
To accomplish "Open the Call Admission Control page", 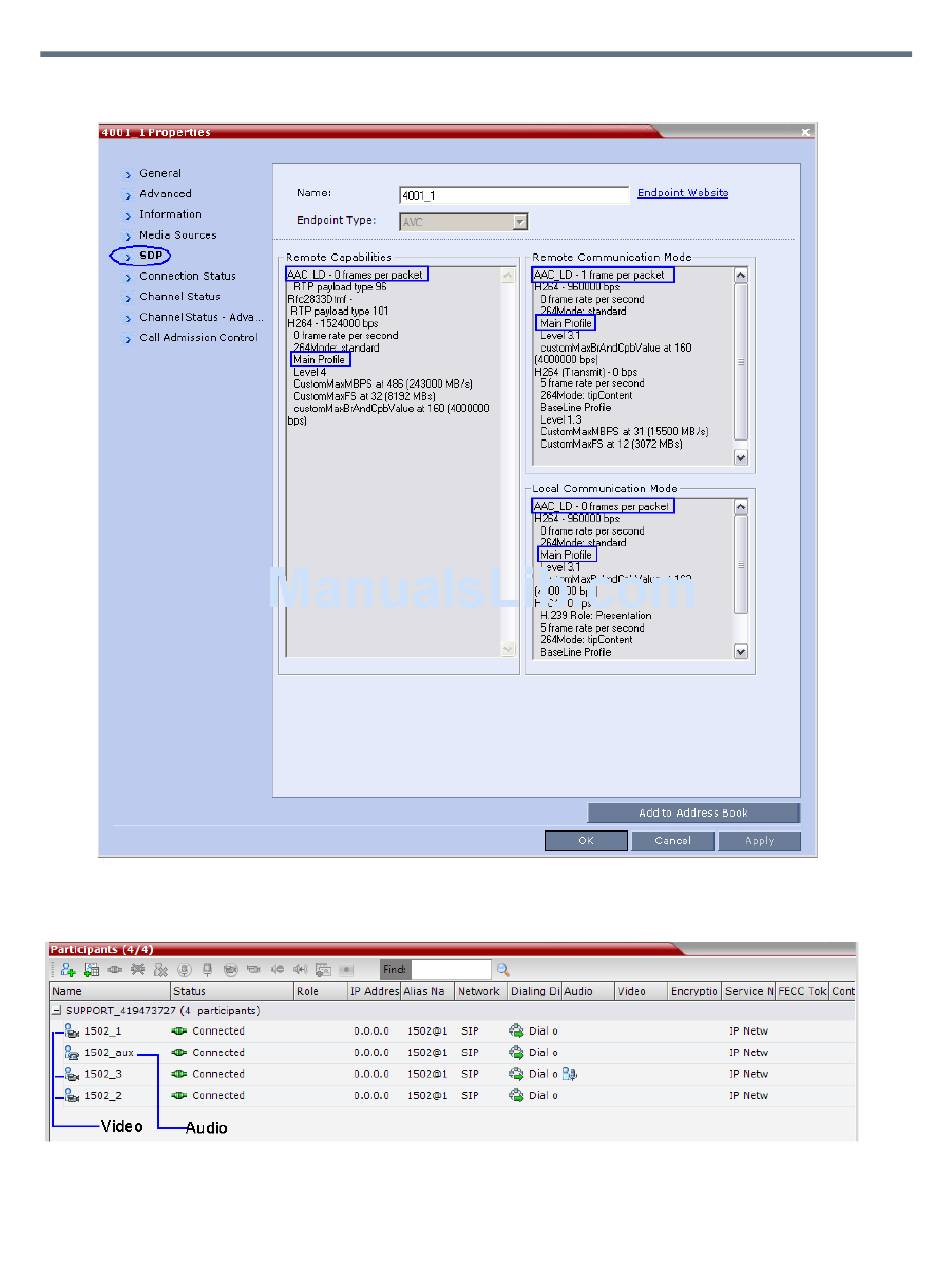I will 199,338.
